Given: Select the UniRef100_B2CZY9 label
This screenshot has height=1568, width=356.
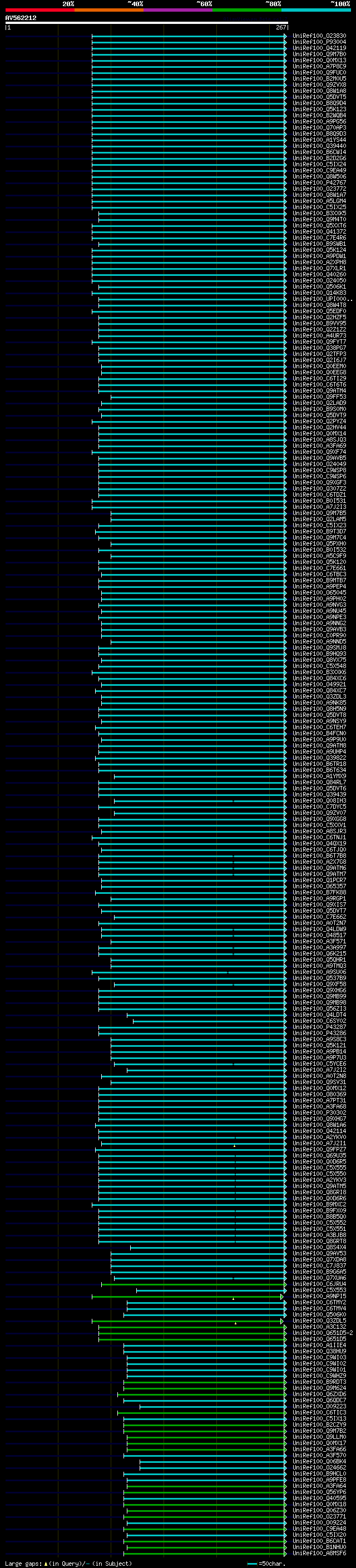Looking at the screenshot, I should coord(319,1424).
